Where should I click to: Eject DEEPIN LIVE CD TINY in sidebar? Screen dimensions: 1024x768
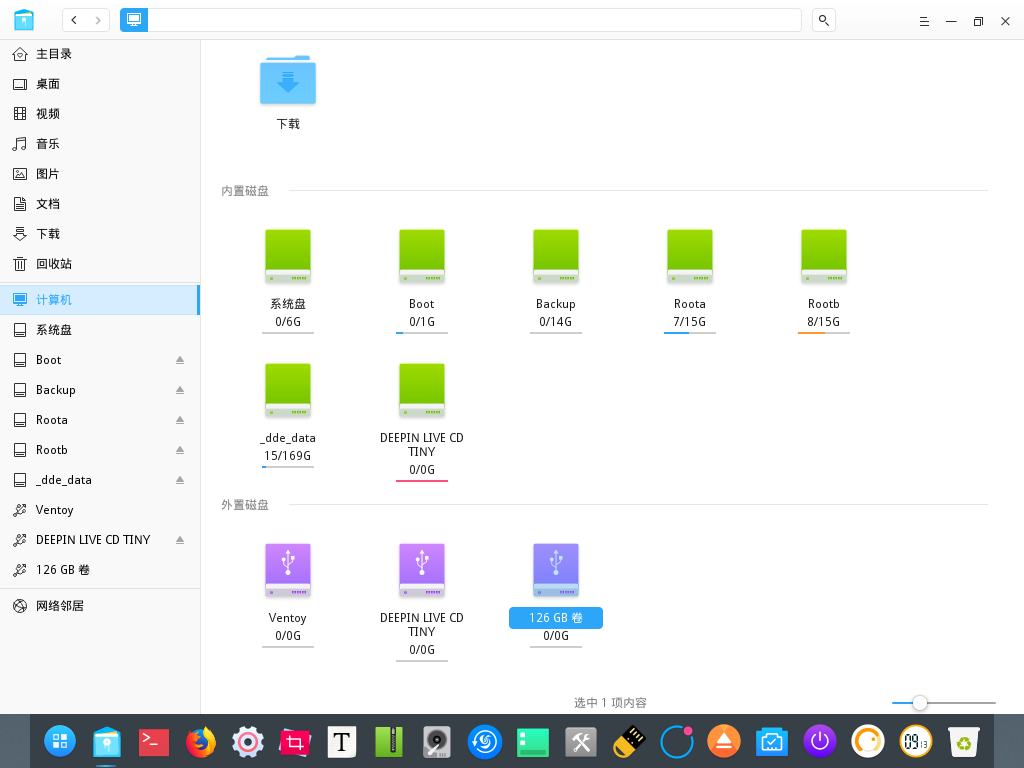[x=180, y=540]
